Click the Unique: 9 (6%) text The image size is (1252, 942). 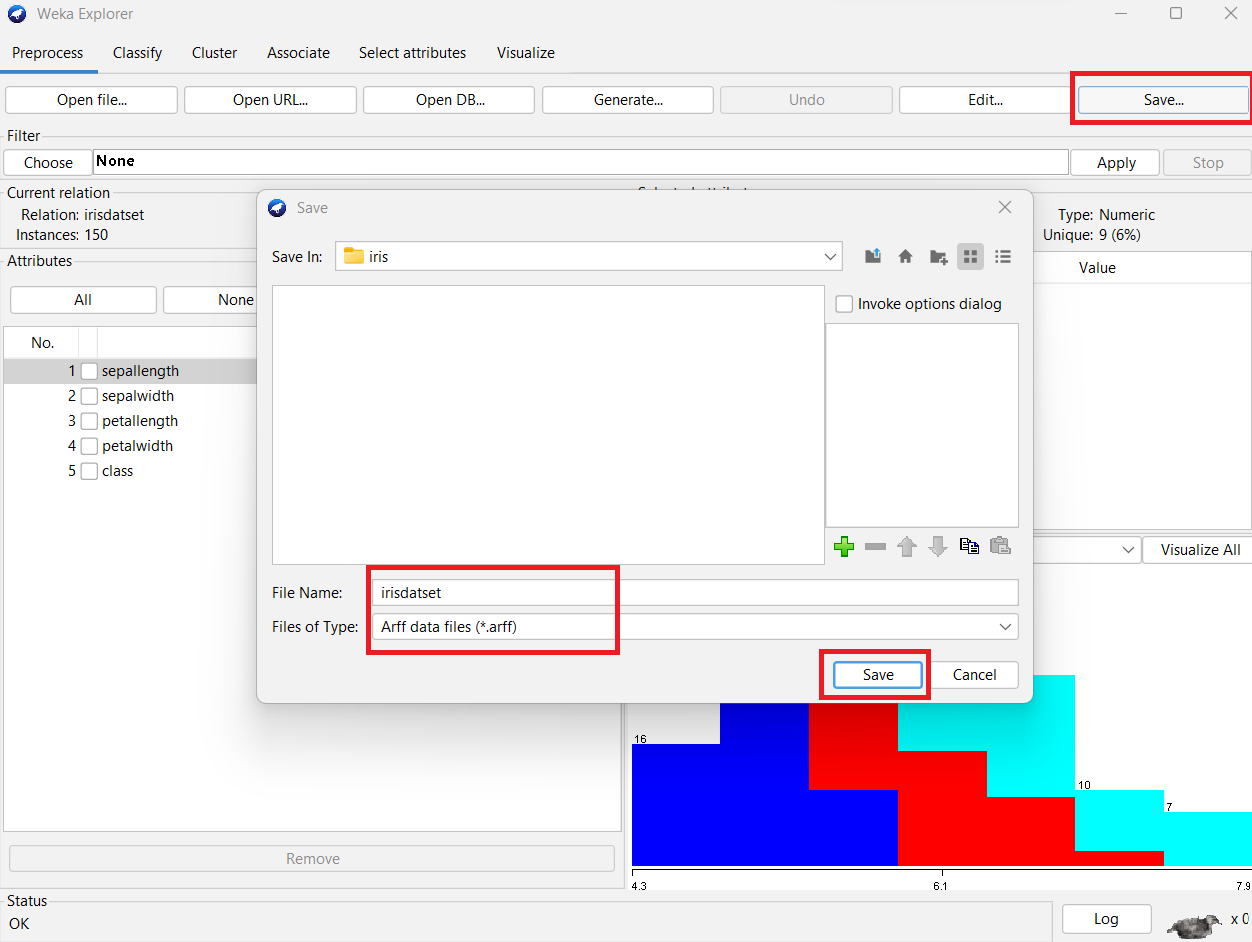click(x=1092, y=235)
